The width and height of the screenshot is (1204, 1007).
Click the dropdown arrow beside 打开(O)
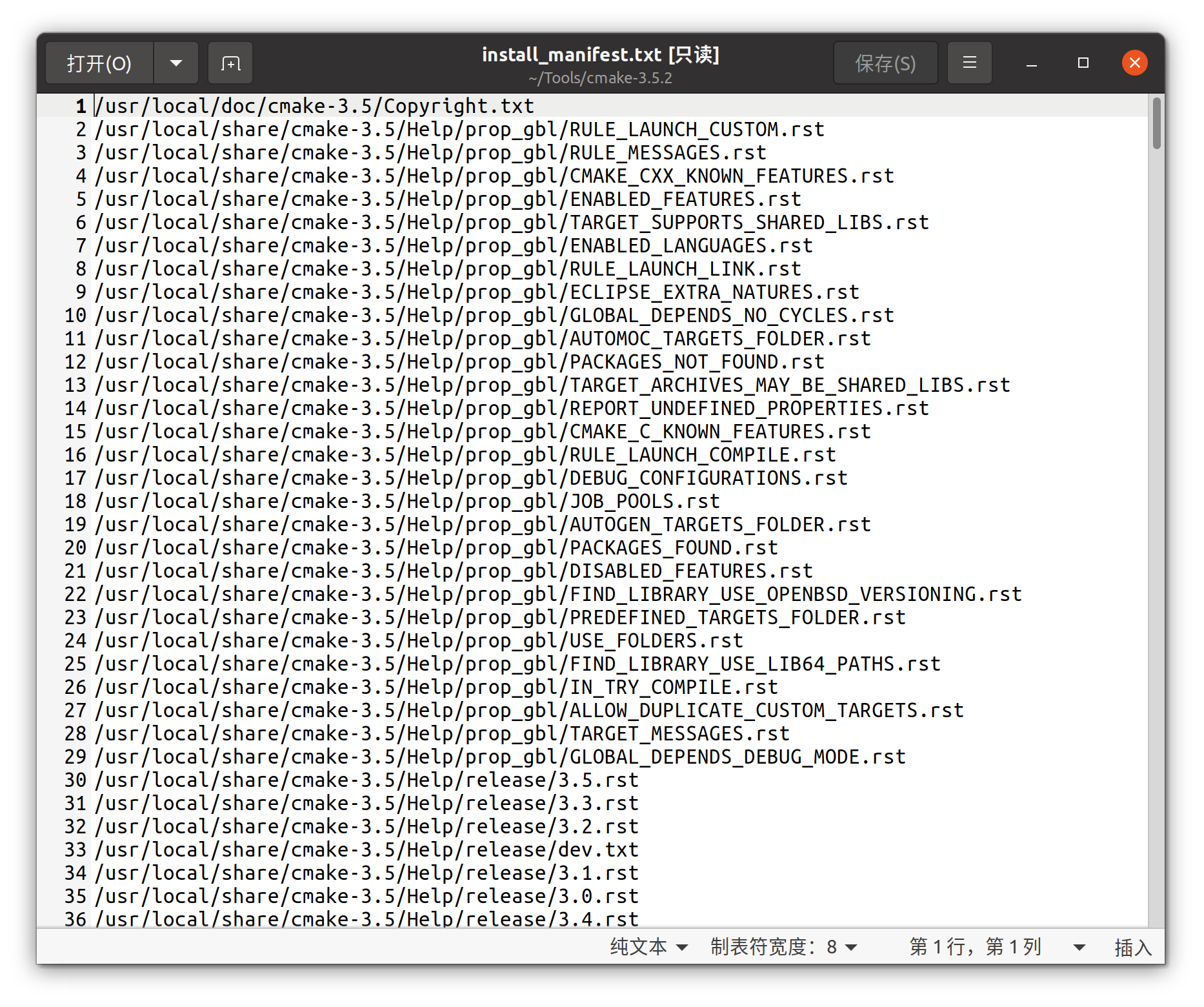pos(176,63)
